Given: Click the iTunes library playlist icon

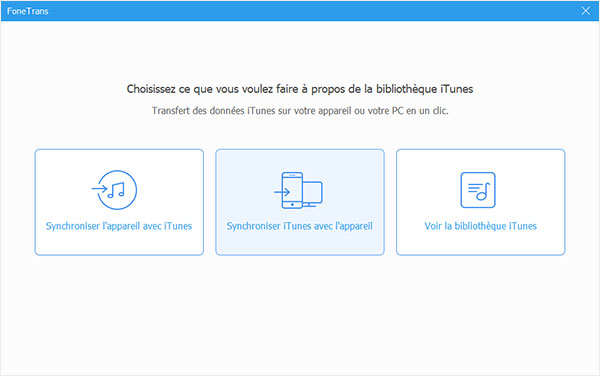Looking at the screenshot, I should (478, 190).
